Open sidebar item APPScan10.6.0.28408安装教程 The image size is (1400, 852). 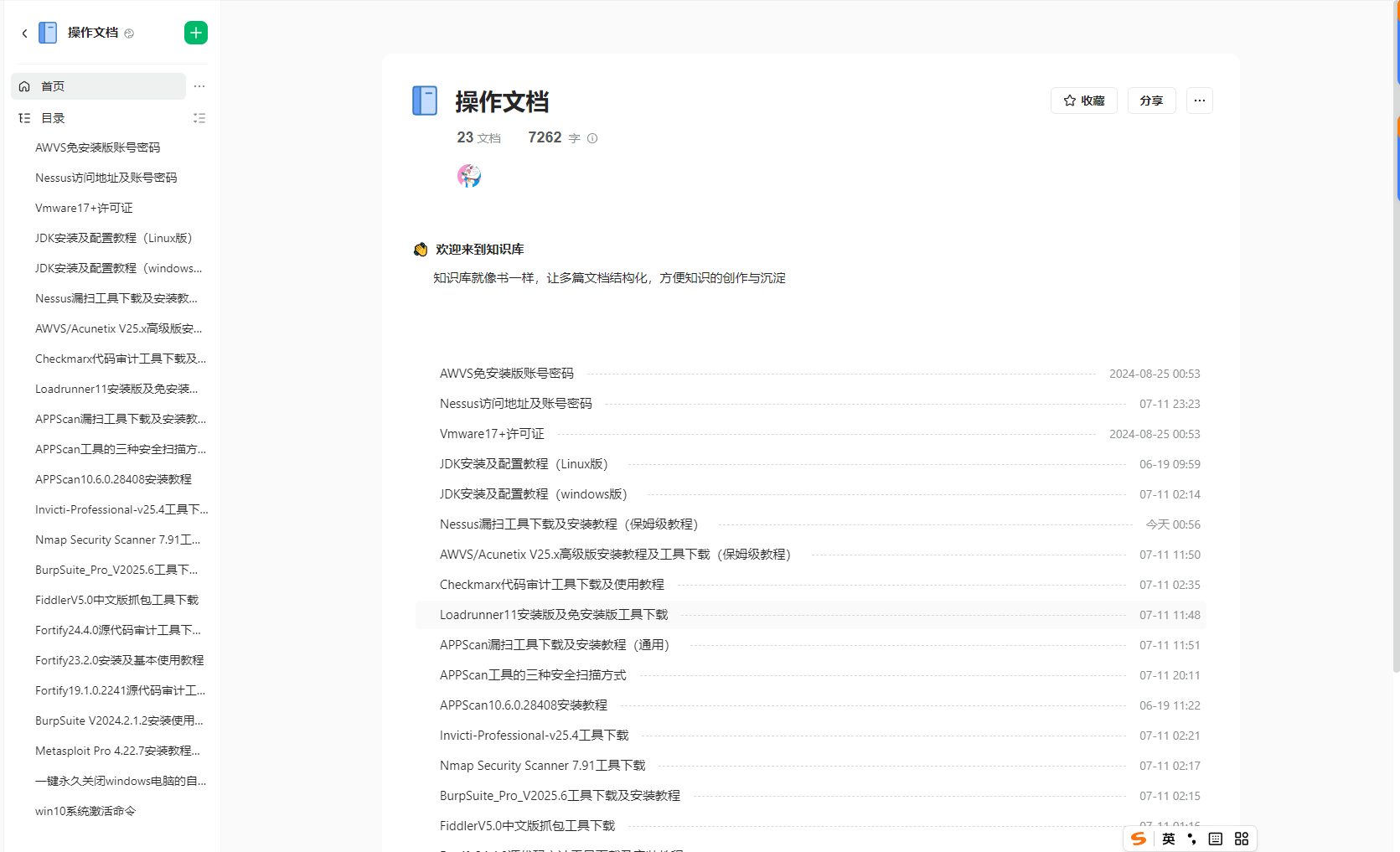coord(113,479)
